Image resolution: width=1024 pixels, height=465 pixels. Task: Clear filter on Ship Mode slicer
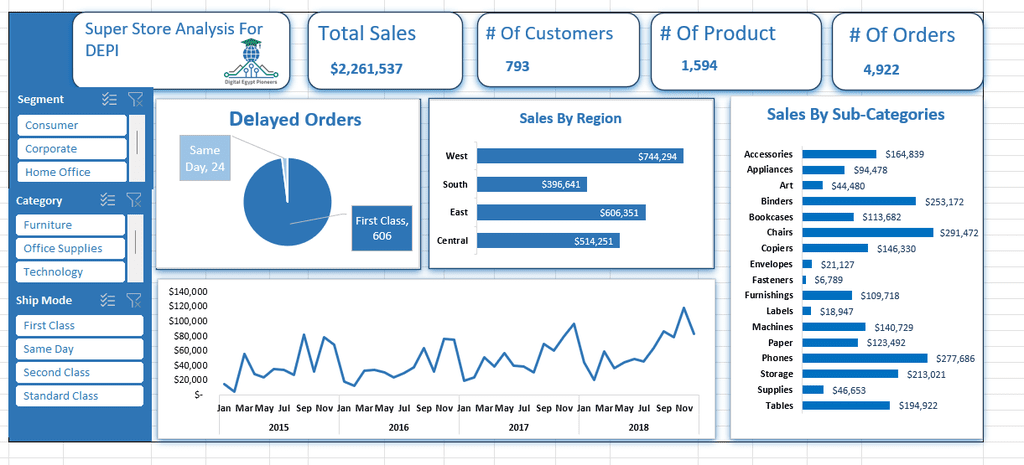pos(134,300)
